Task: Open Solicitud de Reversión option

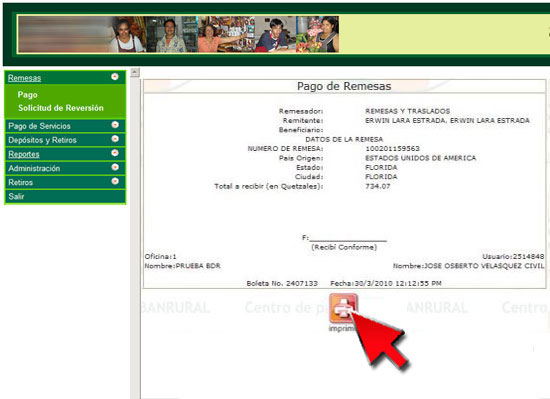Action: click(61, 108)
